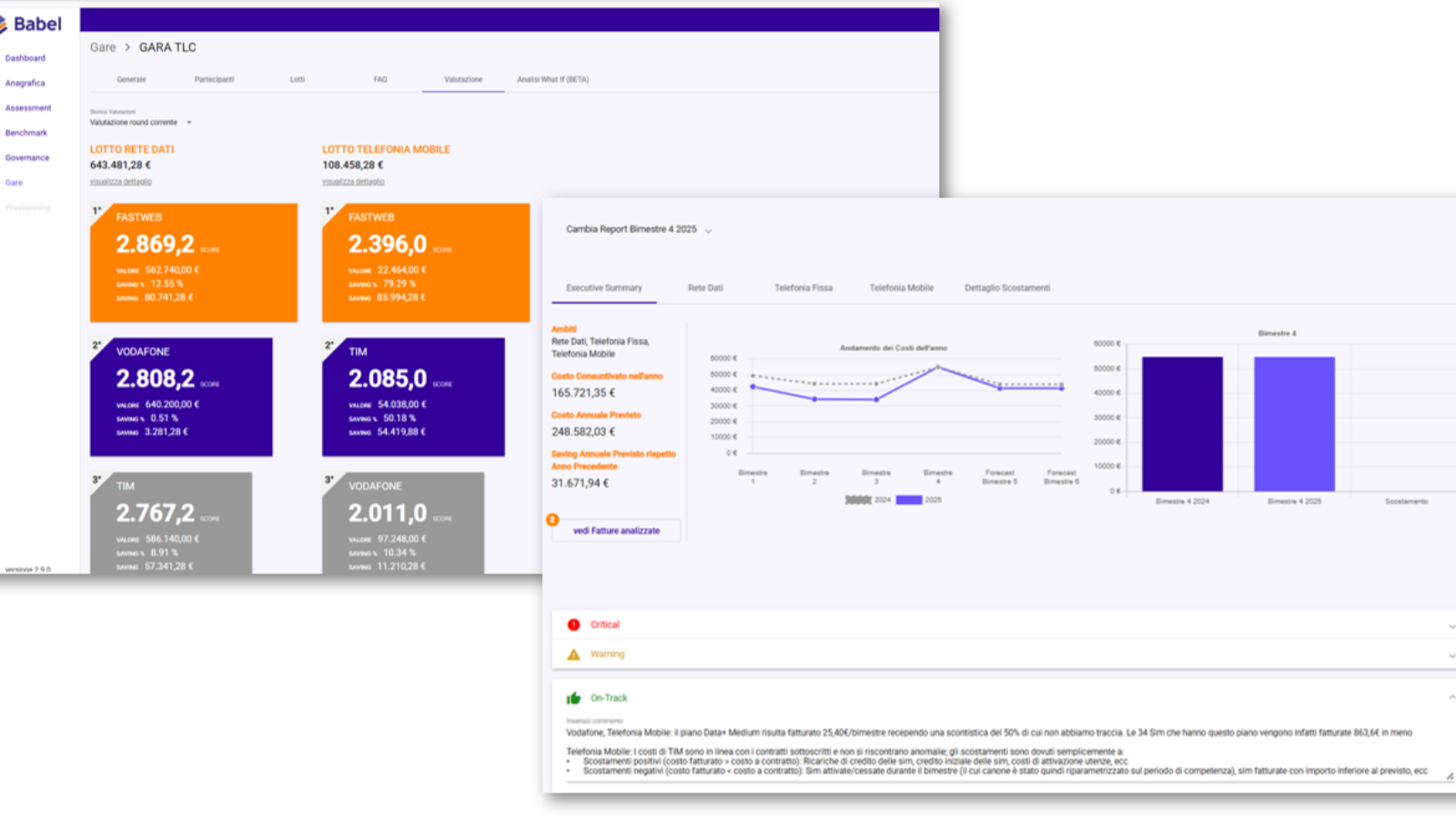Viewport: 1456px width, 819px height.
Task: Open Provisioning in the sidebar
Action: coord(28,207)
